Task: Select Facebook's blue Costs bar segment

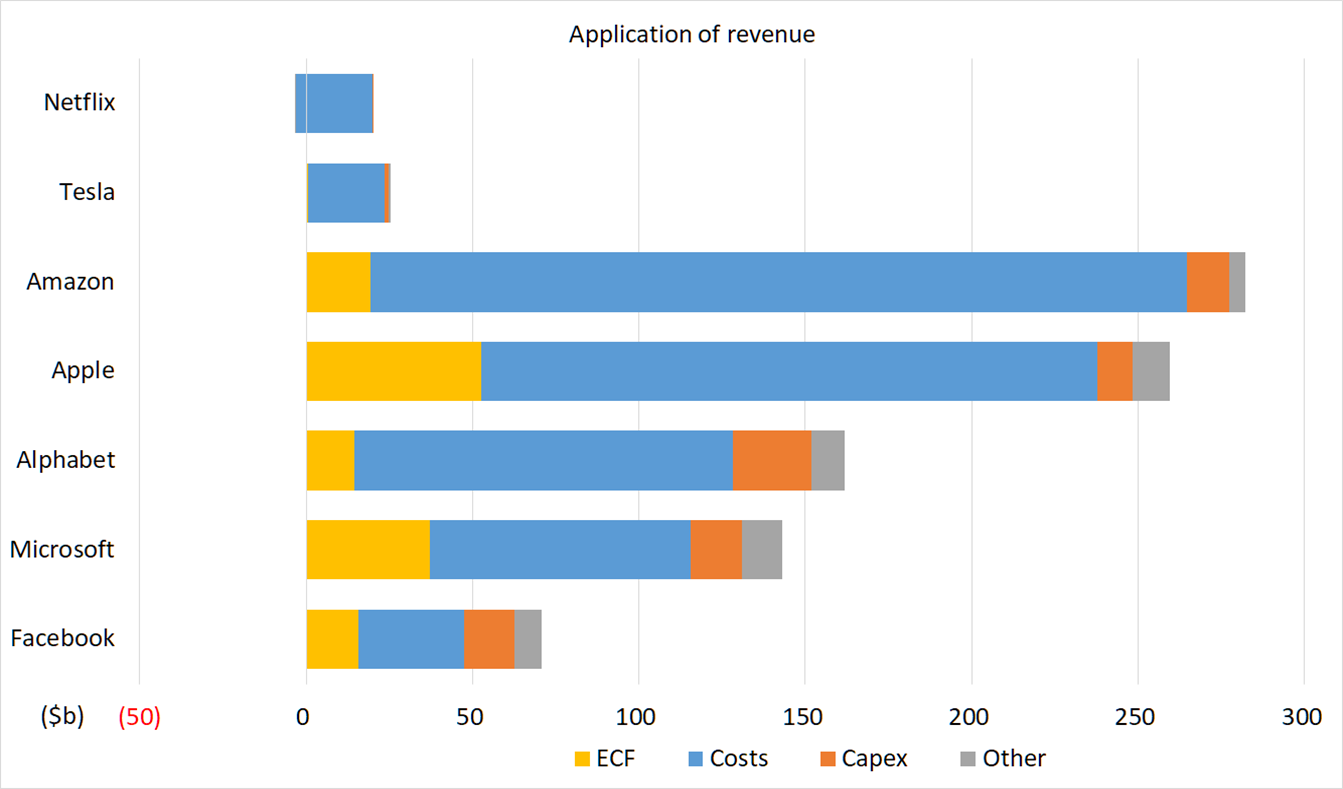Action: (411, 638)
